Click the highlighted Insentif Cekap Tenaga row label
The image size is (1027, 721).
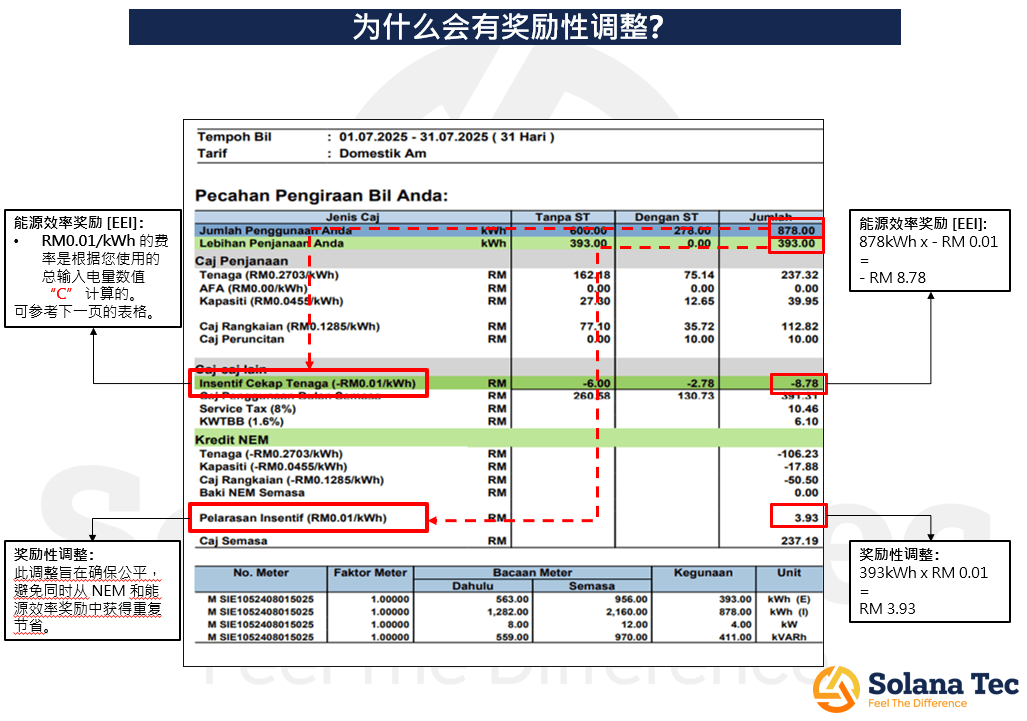tap(308, 383)
